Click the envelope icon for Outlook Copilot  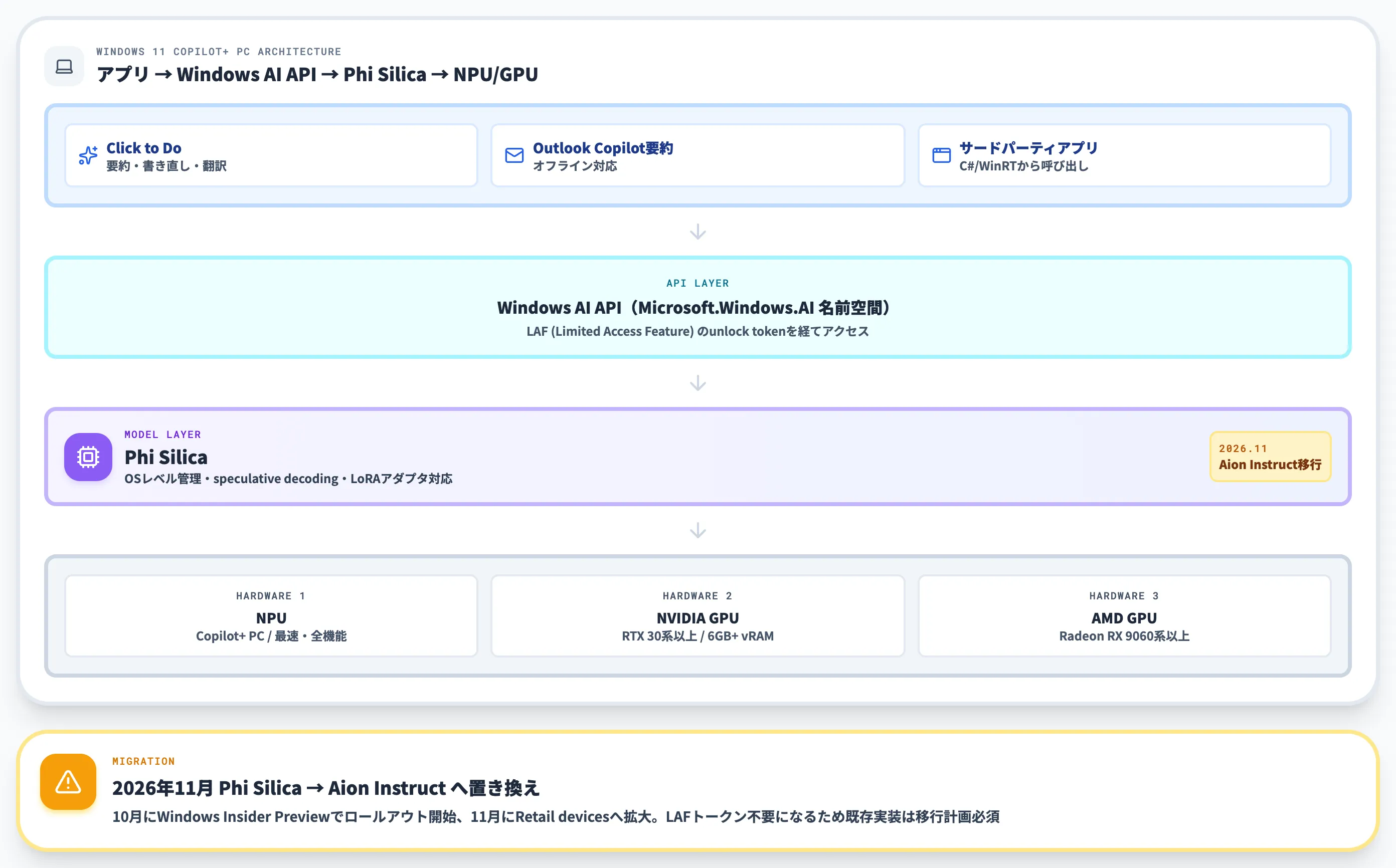(514, 155)
